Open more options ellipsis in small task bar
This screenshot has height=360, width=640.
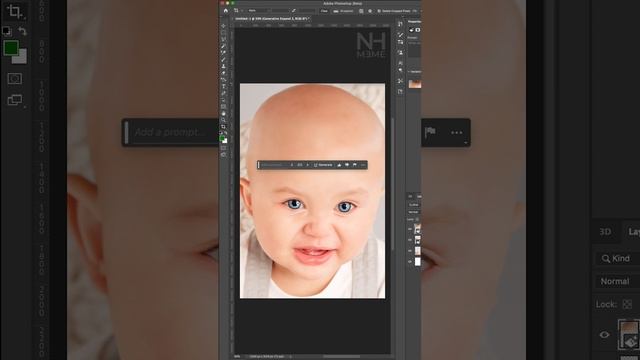point(363,165)
